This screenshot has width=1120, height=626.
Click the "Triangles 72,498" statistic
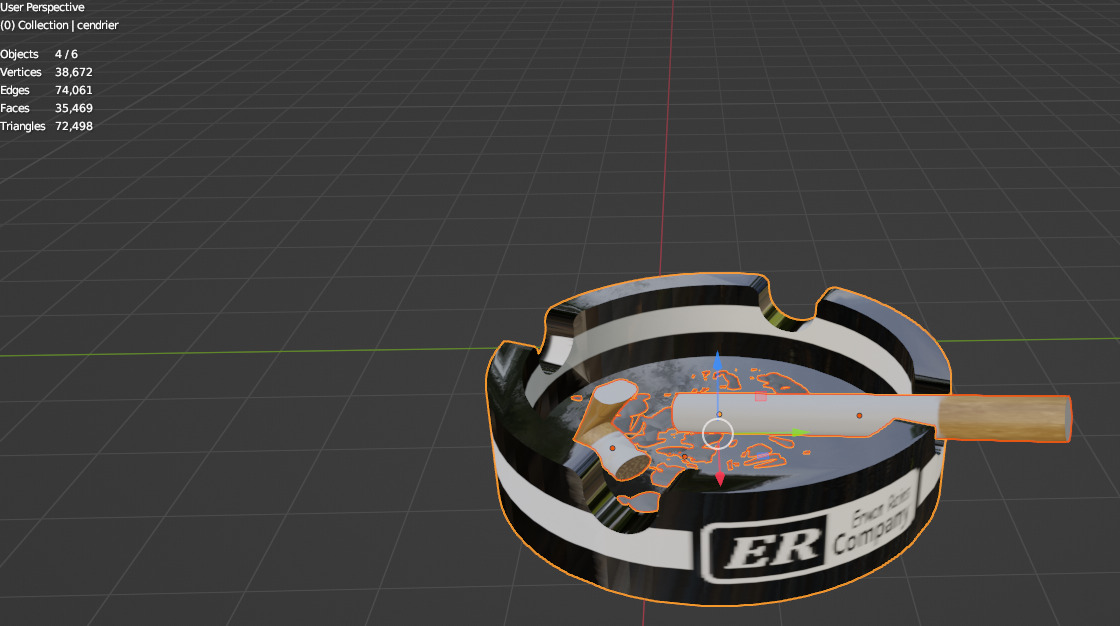[46, 126]
